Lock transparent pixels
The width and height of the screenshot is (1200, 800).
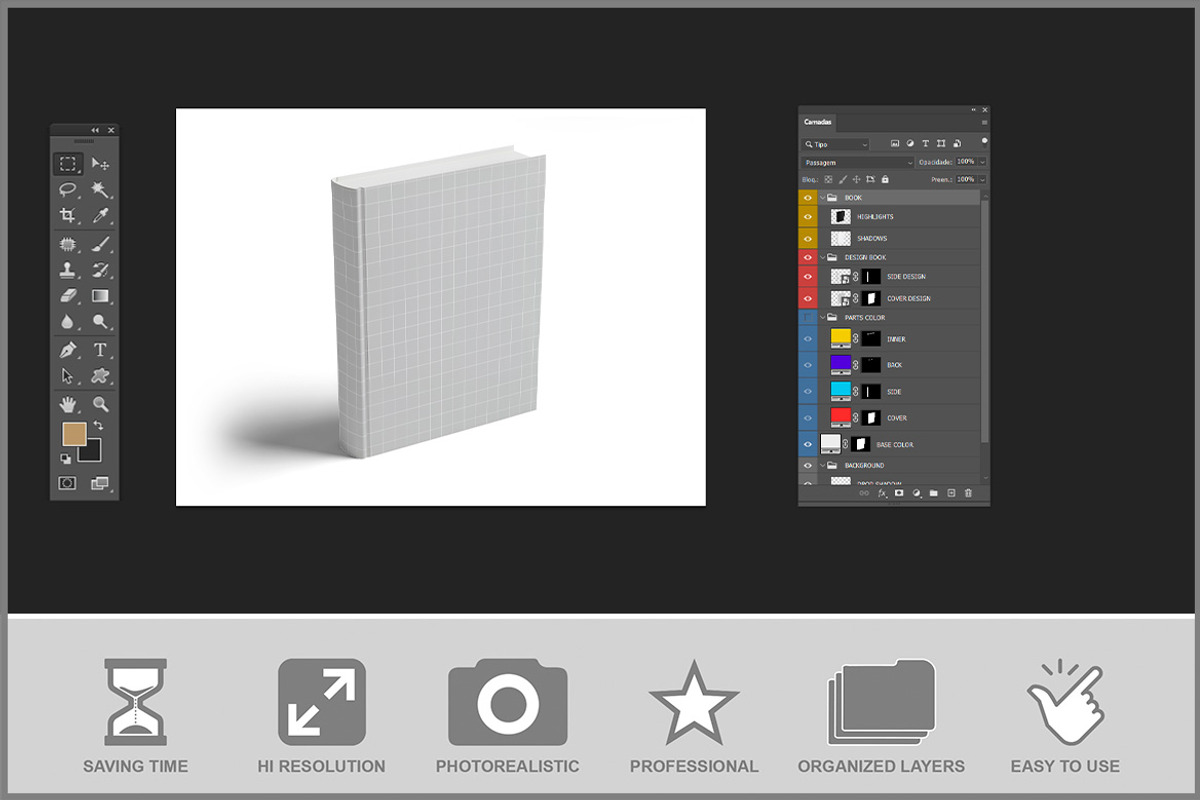click(828, 179)
